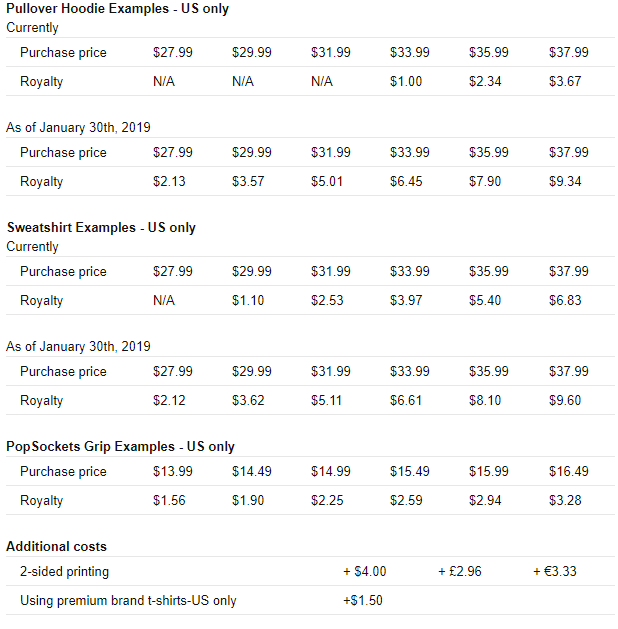Select the $3.67 hoodie royalty value
This screenshot has height=629, width=618.
tap(565, 81)
